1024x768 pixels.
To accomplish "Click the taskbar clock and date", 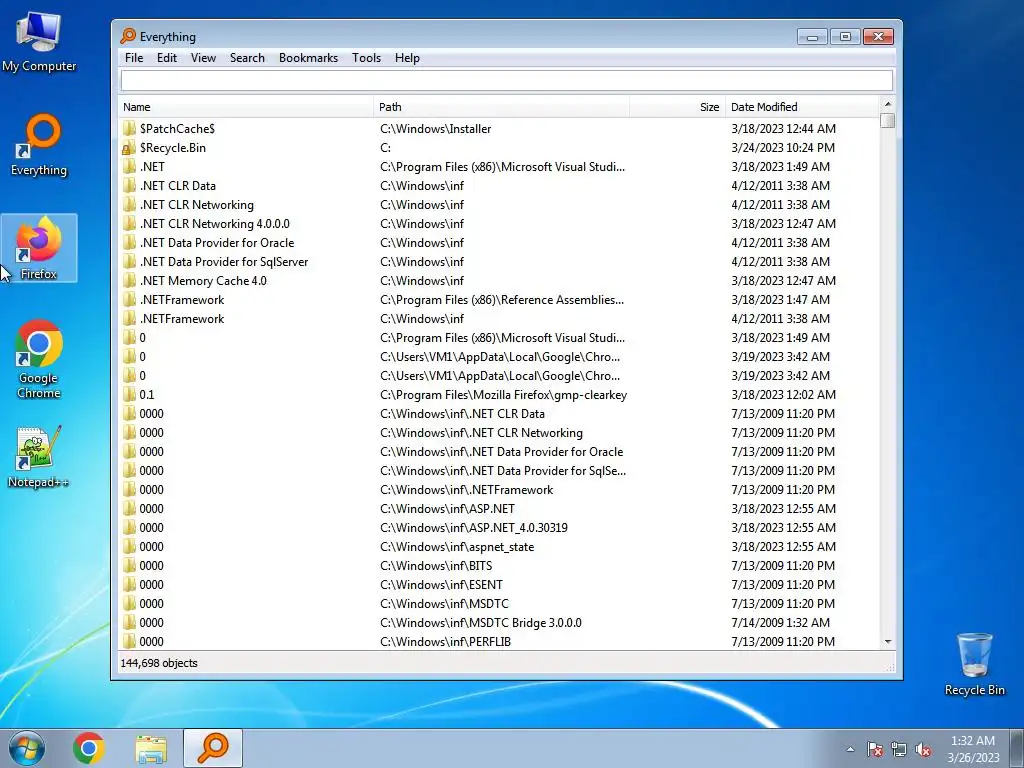I will tap(973, 749).
